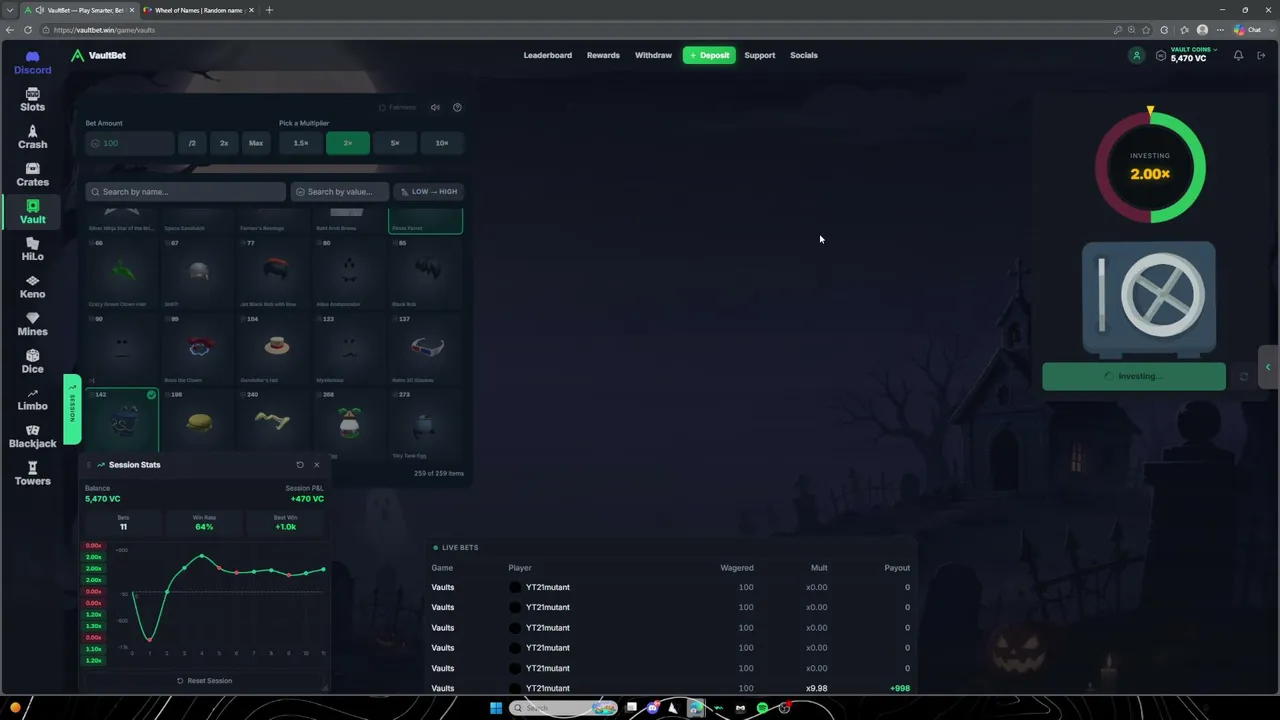Mute game sound with speaker icon
This screenshot has width=1280, height=720.
435,107
